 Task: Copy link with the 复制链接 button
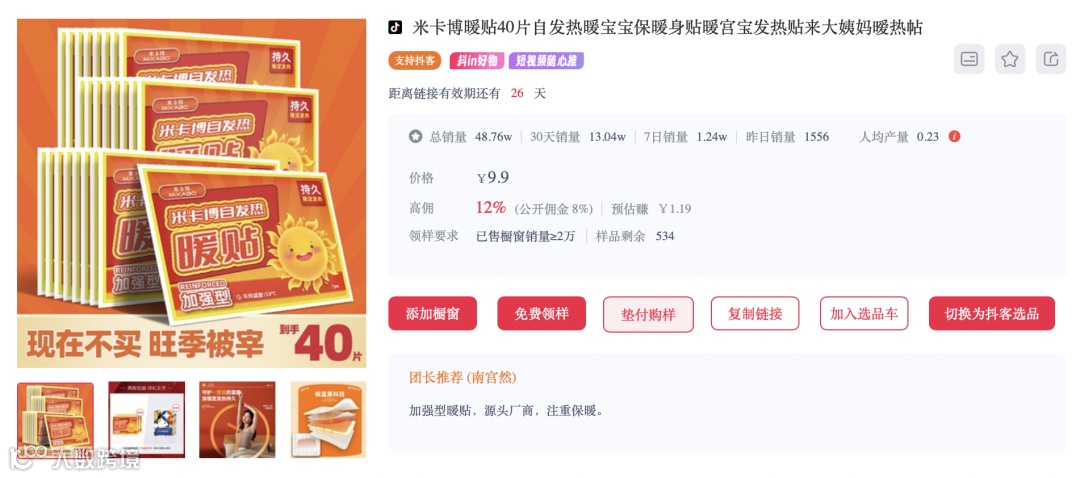coord(755,314)
